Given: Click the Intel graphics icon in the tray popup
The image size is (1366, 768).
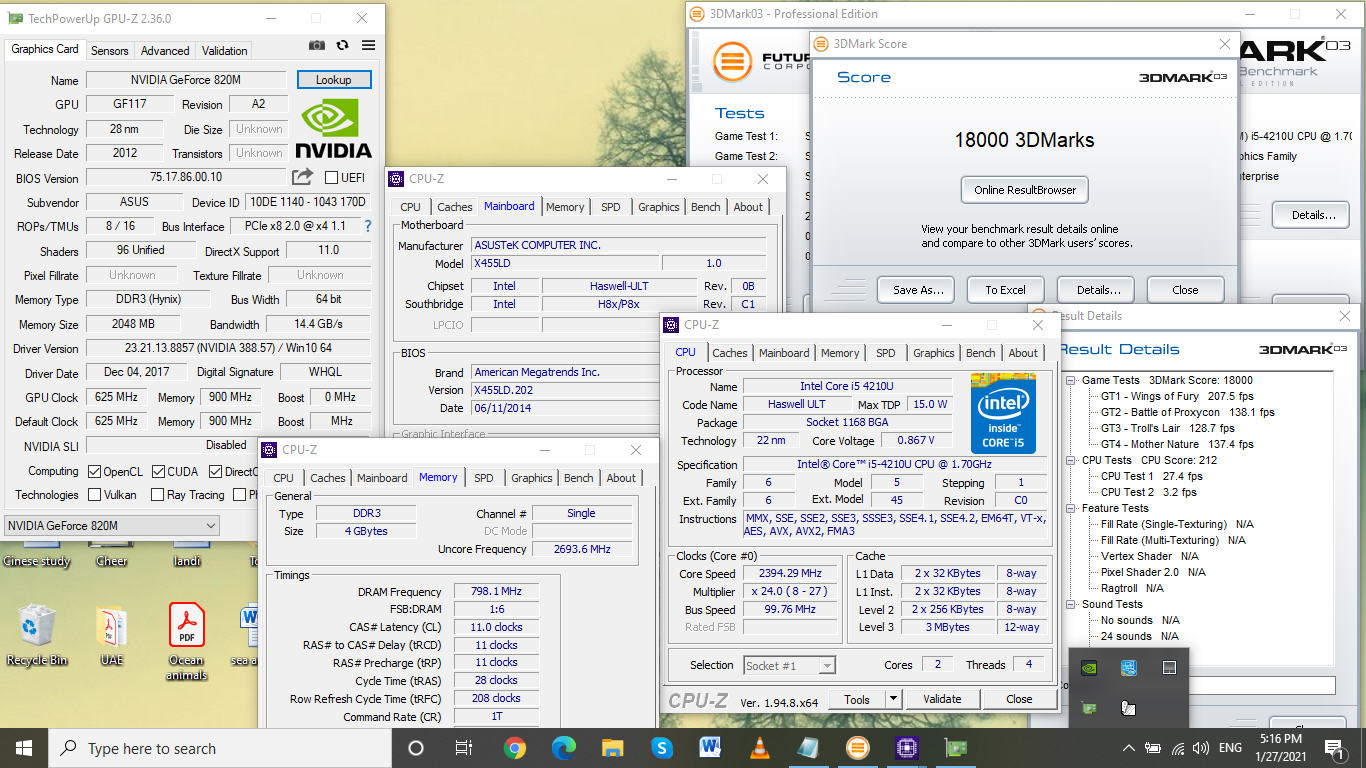Looking at the screenshot, I should tap(1129, 668).
